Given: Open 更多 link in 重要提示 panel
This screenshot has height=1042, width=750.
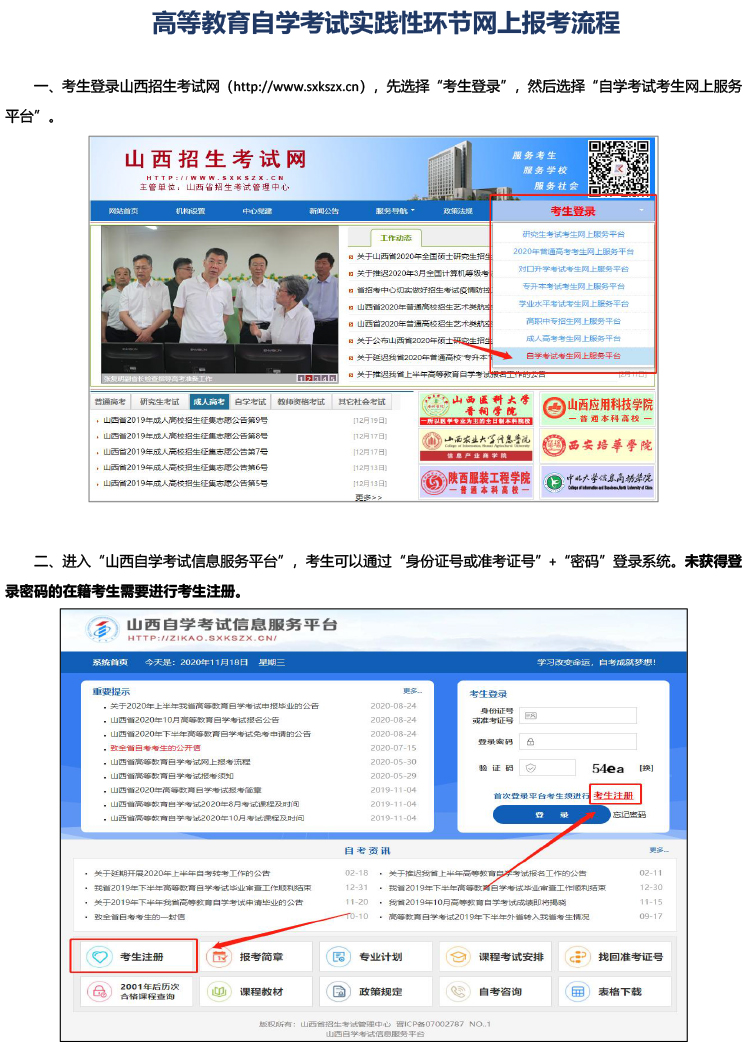Looking at the screenshot, I should pyautogui.click(x=413, y=691).
